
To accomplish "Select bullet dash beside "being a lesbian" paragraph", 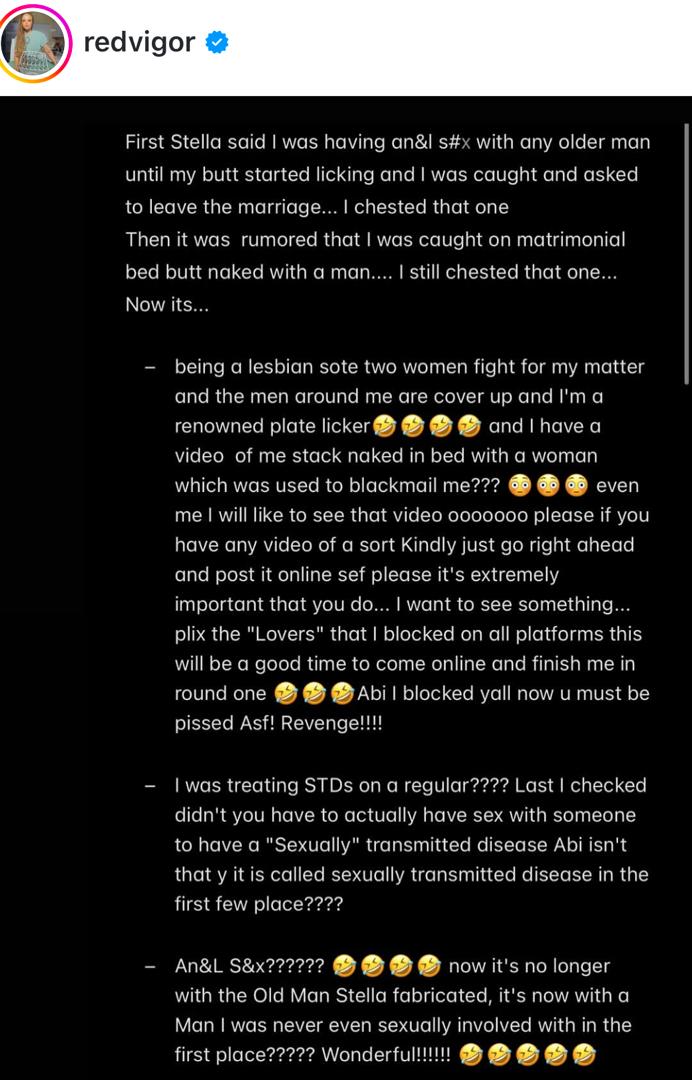I will (x=150, y=367).
